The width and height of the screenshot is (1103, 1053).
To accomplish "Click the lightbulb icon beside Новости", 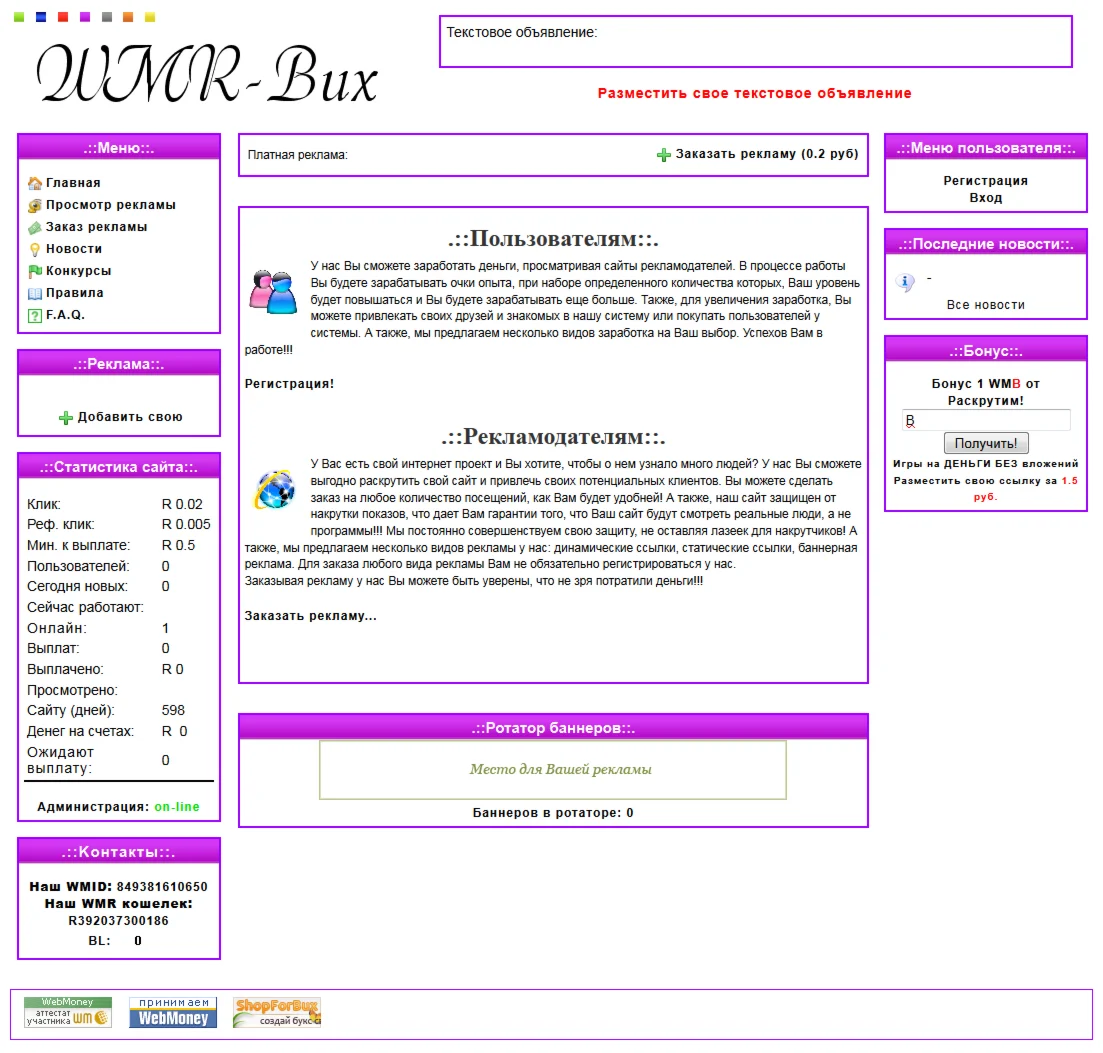I will click(x=34, y=249).
